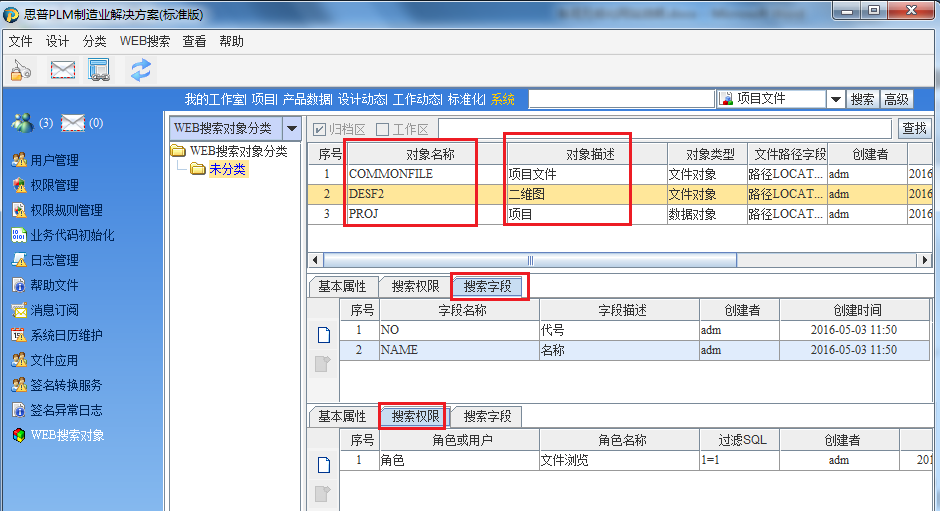
Task: Enable the 工作区 checkbox
Action: click(x=382, y=129)
